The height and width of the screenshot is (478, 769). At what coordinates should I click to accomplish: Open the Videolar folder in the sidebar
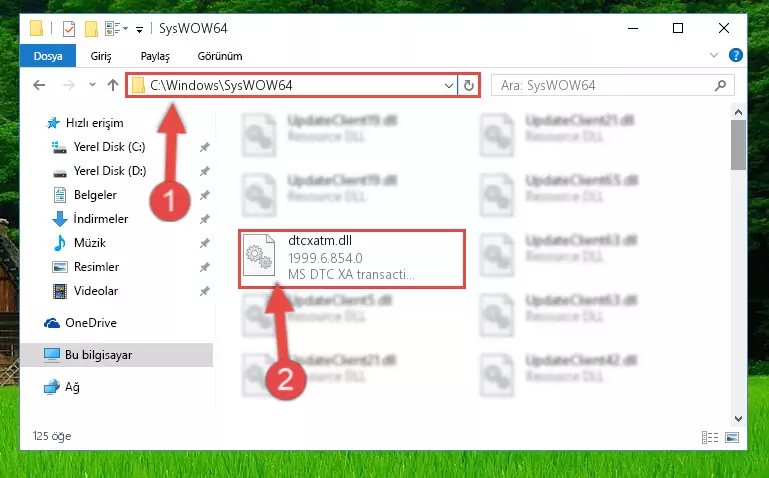pyautogui.click(x=96, y=291)
